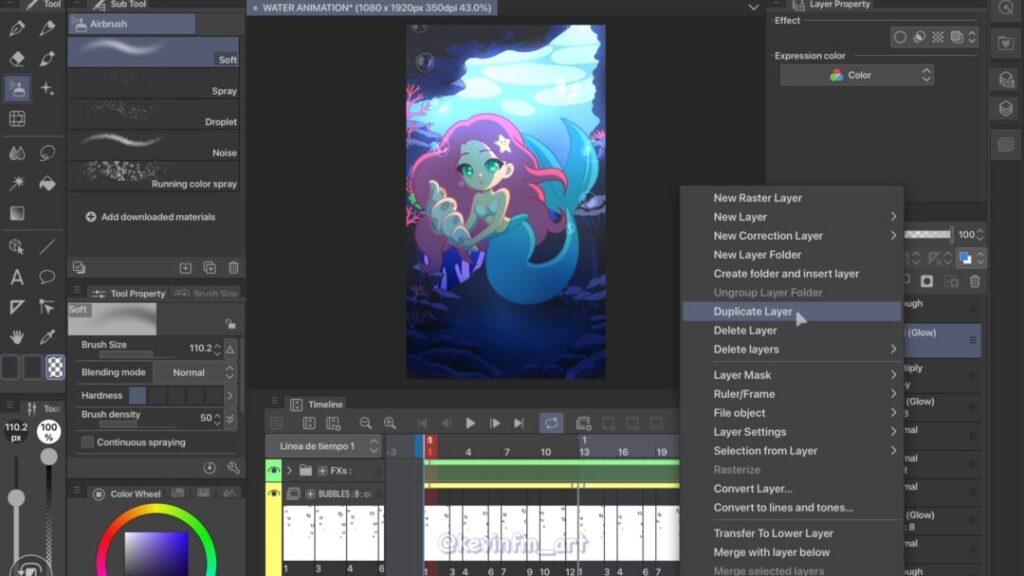Select the Eraser tool
1024x576 pixels.
coord(17,58)
